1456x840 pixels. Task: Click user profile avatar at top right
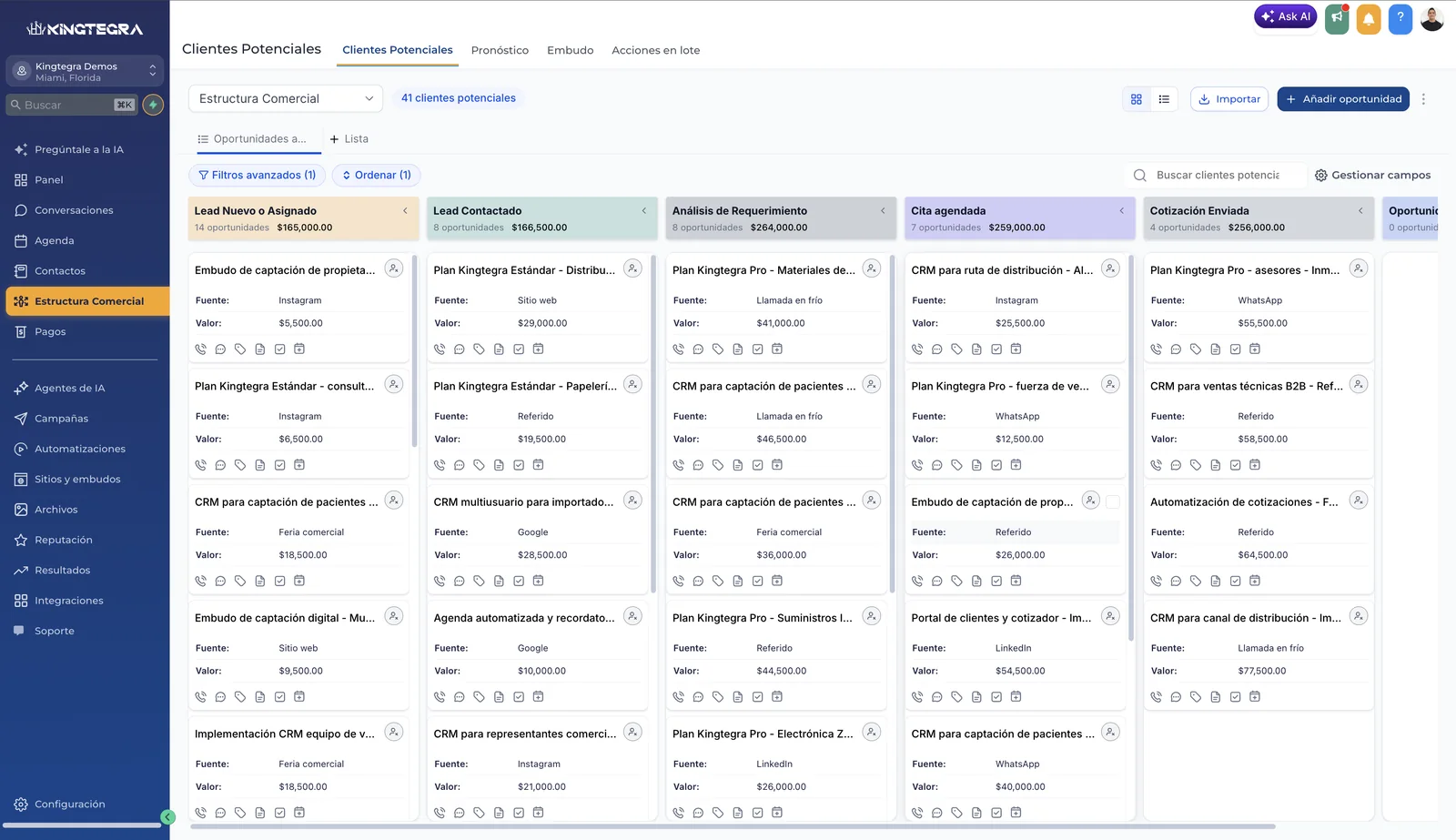1432,18
